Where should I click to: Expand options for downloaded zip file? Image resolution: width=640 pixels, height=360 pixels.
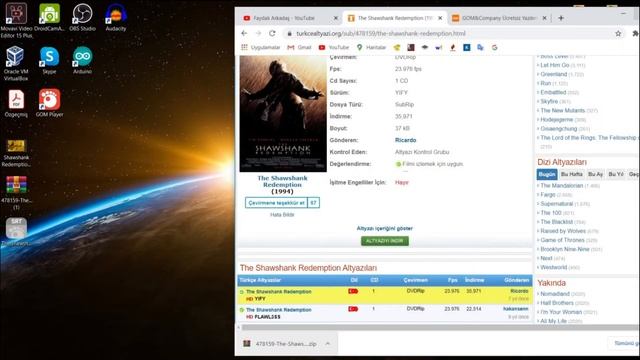pos(328,344)
